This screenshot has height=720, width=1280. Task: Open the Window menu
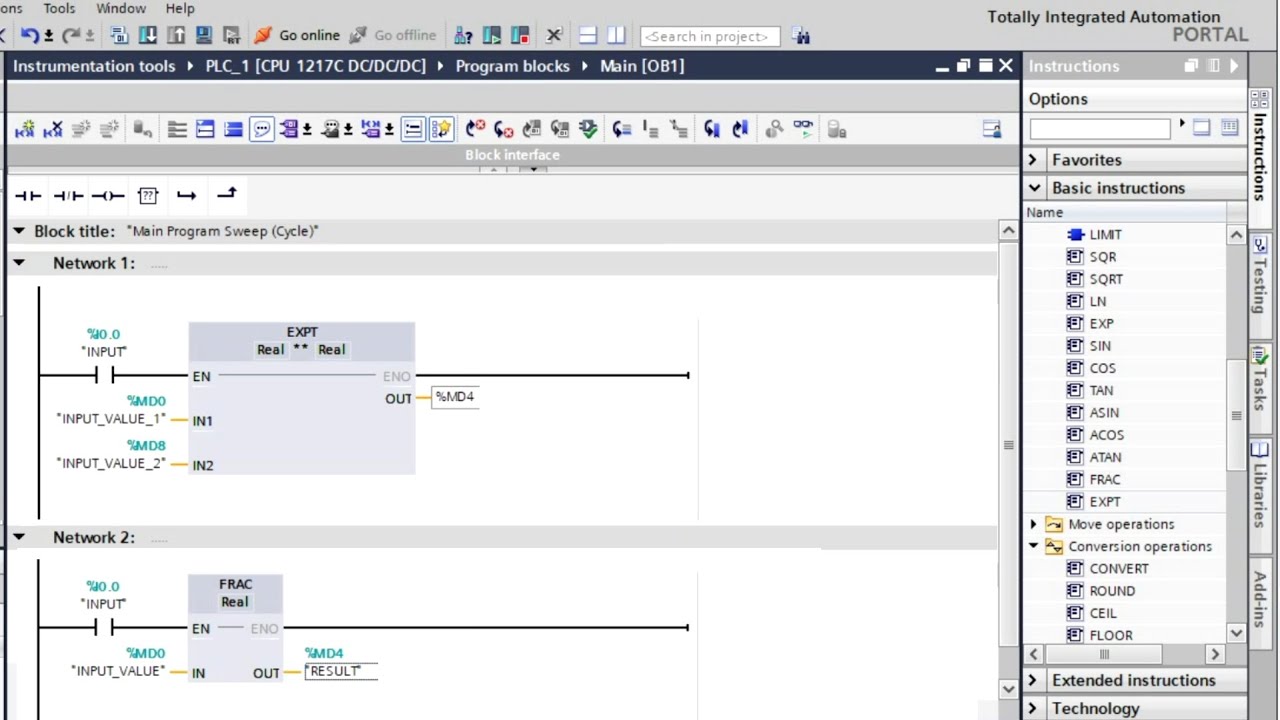pyautogui.click(x=121, y=8)
